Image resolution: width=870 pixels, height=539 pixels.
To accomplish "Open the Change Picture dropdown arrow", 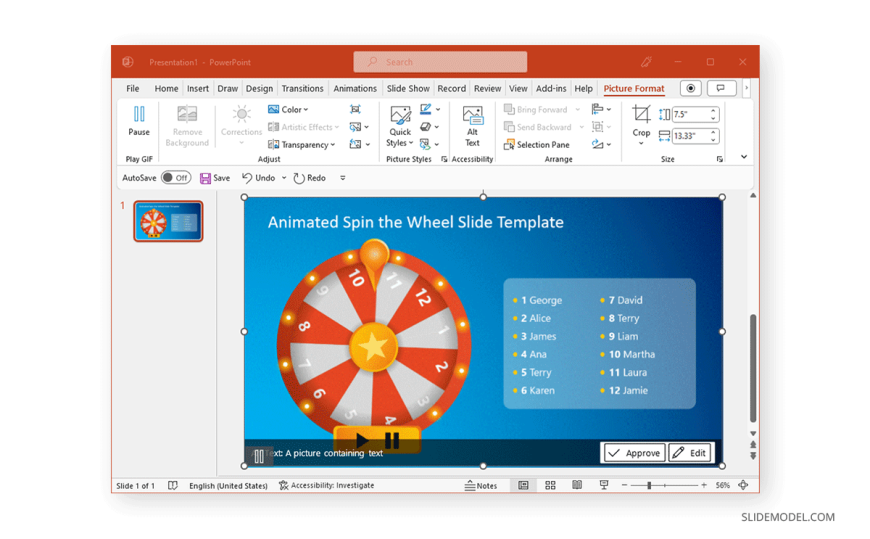I will 367,127.
